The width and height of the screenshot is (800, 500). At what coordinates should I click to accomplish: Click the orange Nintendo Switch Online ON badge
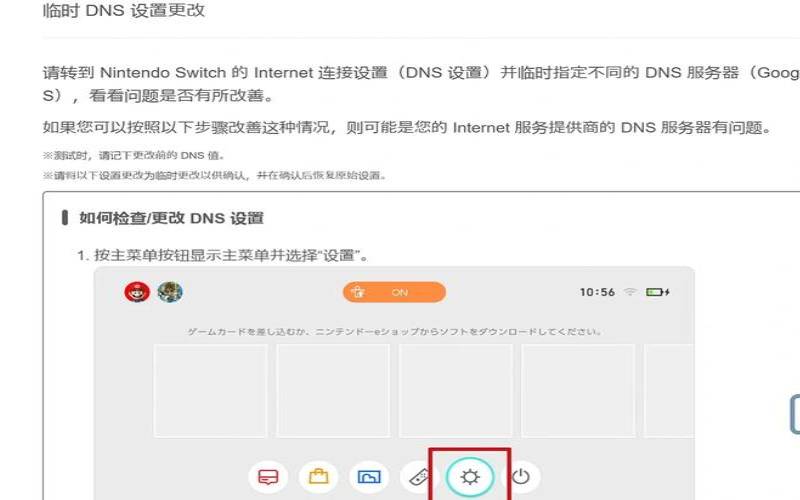pos(394,292)
